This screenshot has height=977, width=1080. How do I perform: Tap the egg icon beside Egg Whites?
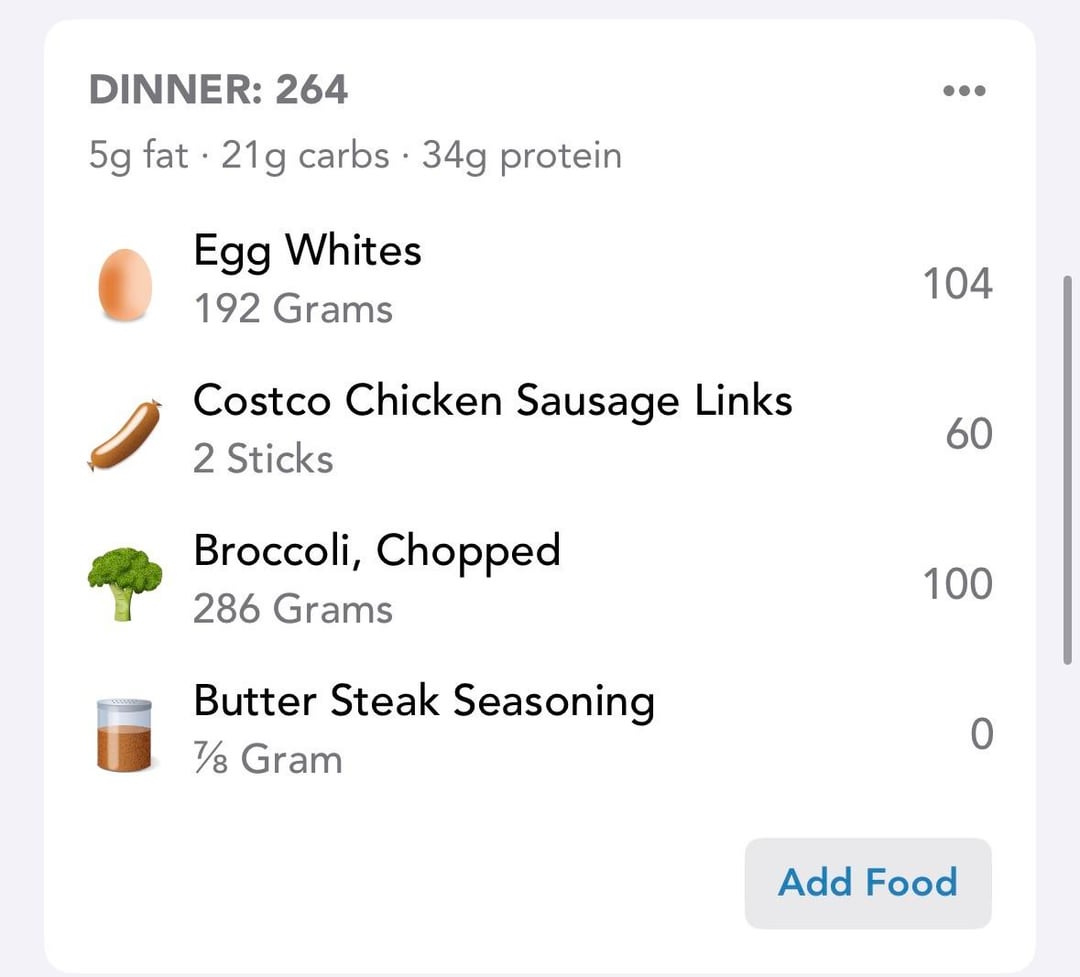pos(125,283)
